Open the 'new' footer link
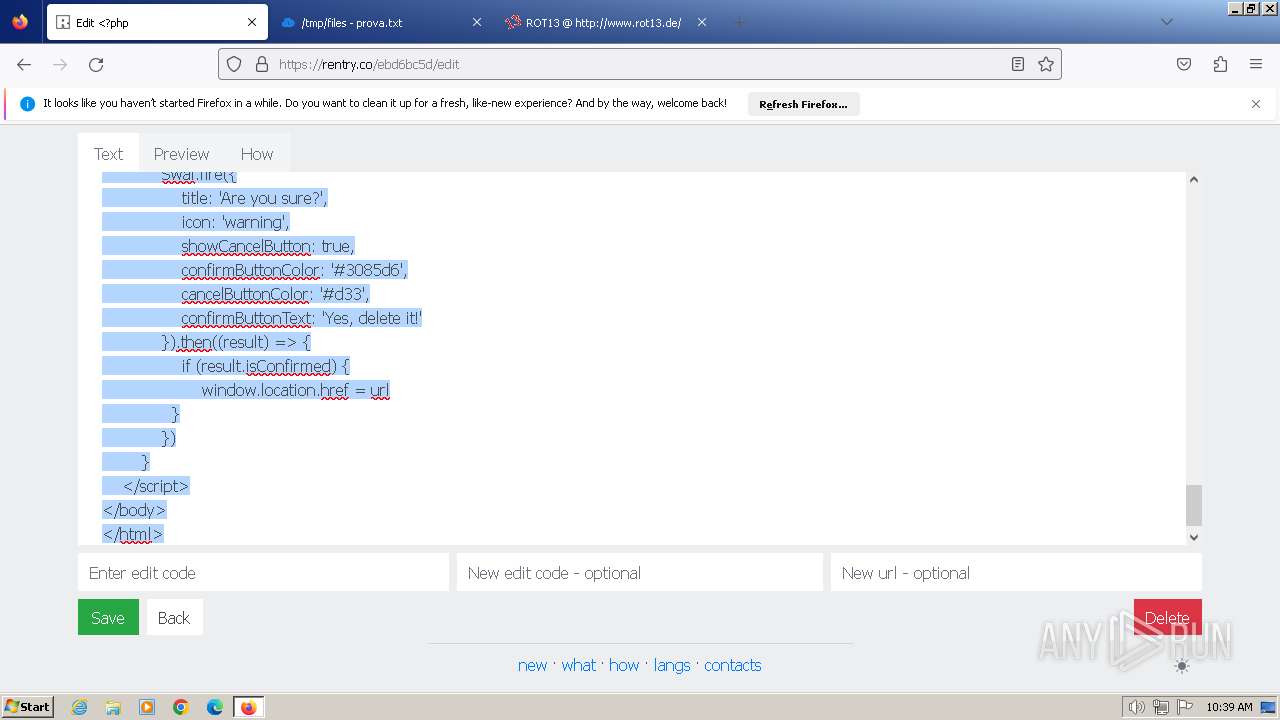This screenshot has width=1280, height=720. [x=532, y=665]
